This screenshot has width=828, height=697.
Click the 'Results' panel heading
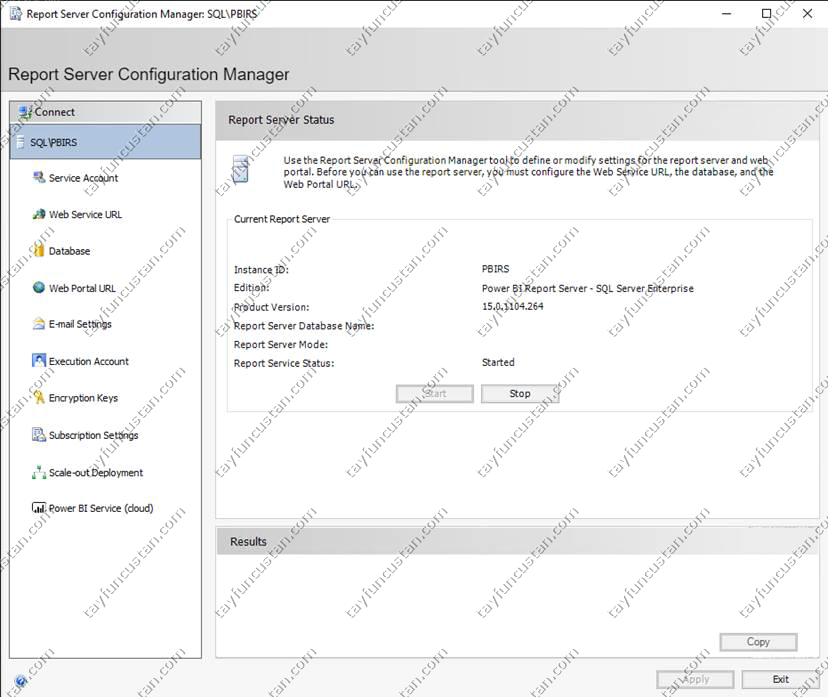tap(248, 542)
